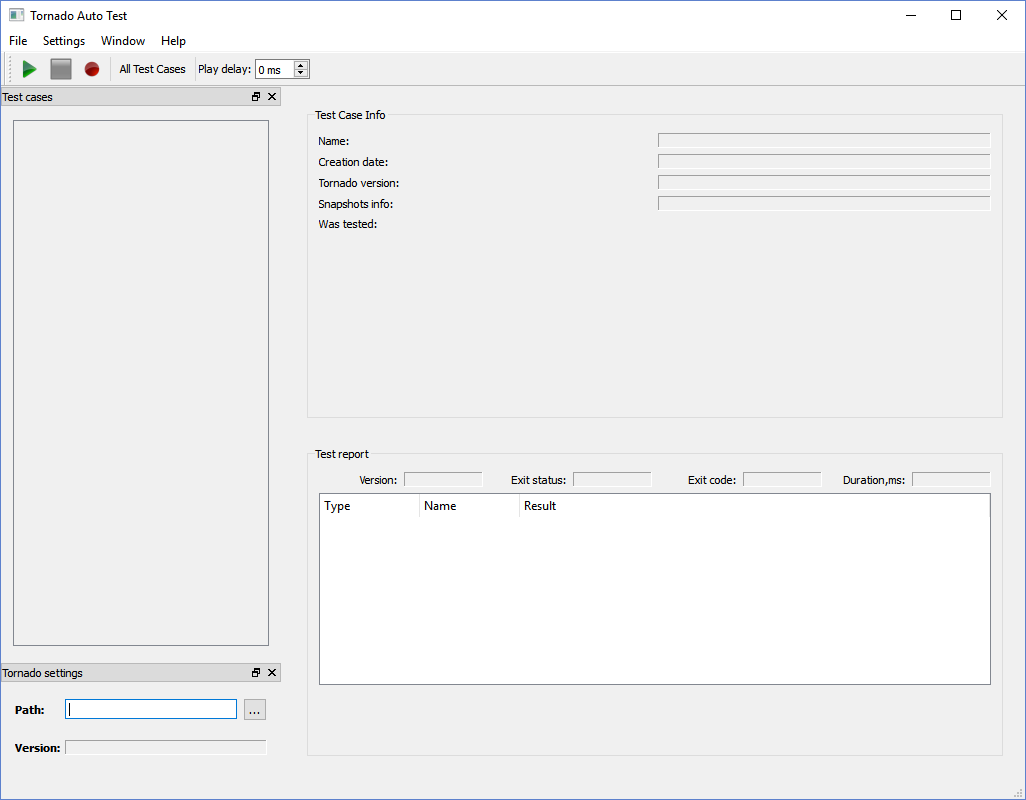Click inside the Test cases list area

click(x=141, y=383)
